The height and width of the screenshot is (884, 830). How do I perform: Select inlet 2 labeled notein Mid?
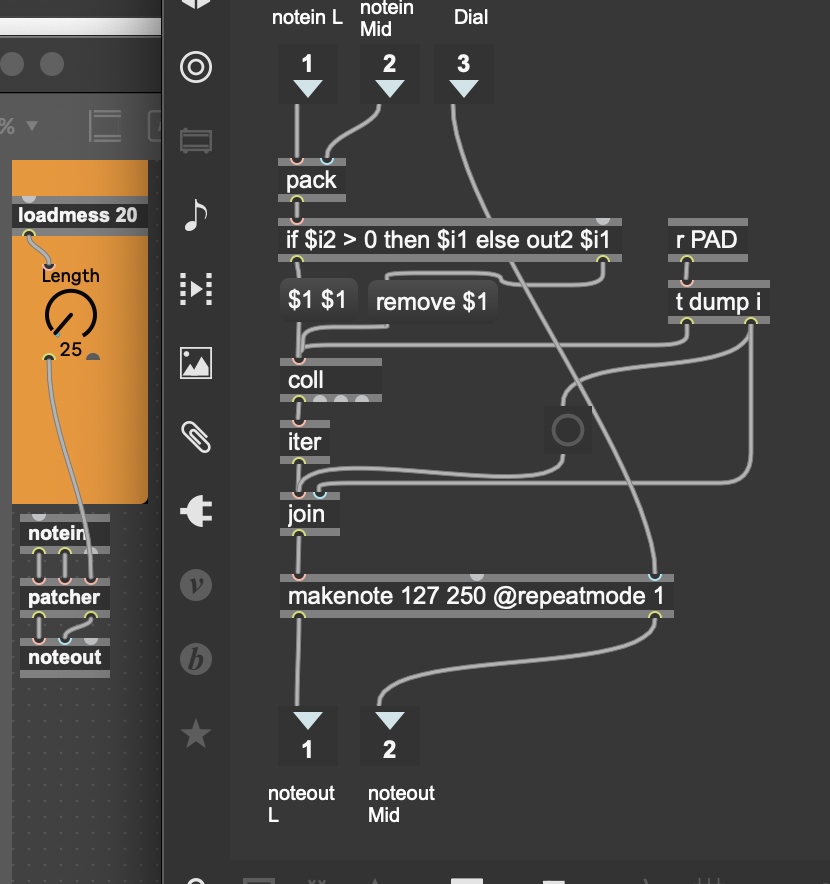[390, 74]
